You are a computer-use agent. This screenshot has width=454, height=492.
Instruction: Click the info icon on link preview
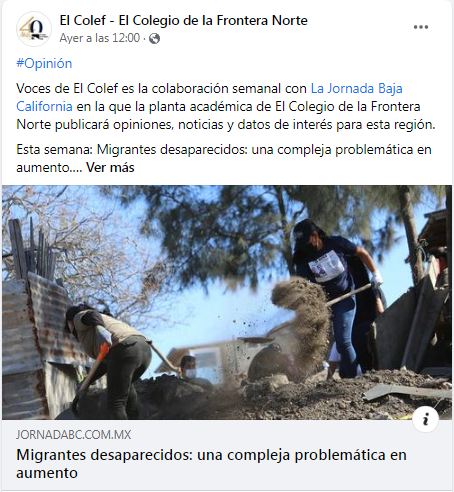(425, 419)
